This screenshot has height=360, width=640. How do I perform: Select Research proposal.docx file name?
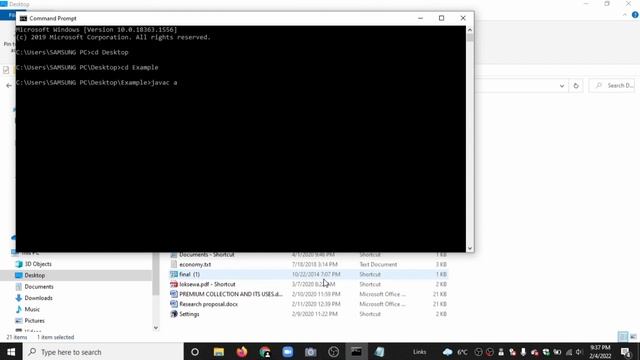coord(209,304)
